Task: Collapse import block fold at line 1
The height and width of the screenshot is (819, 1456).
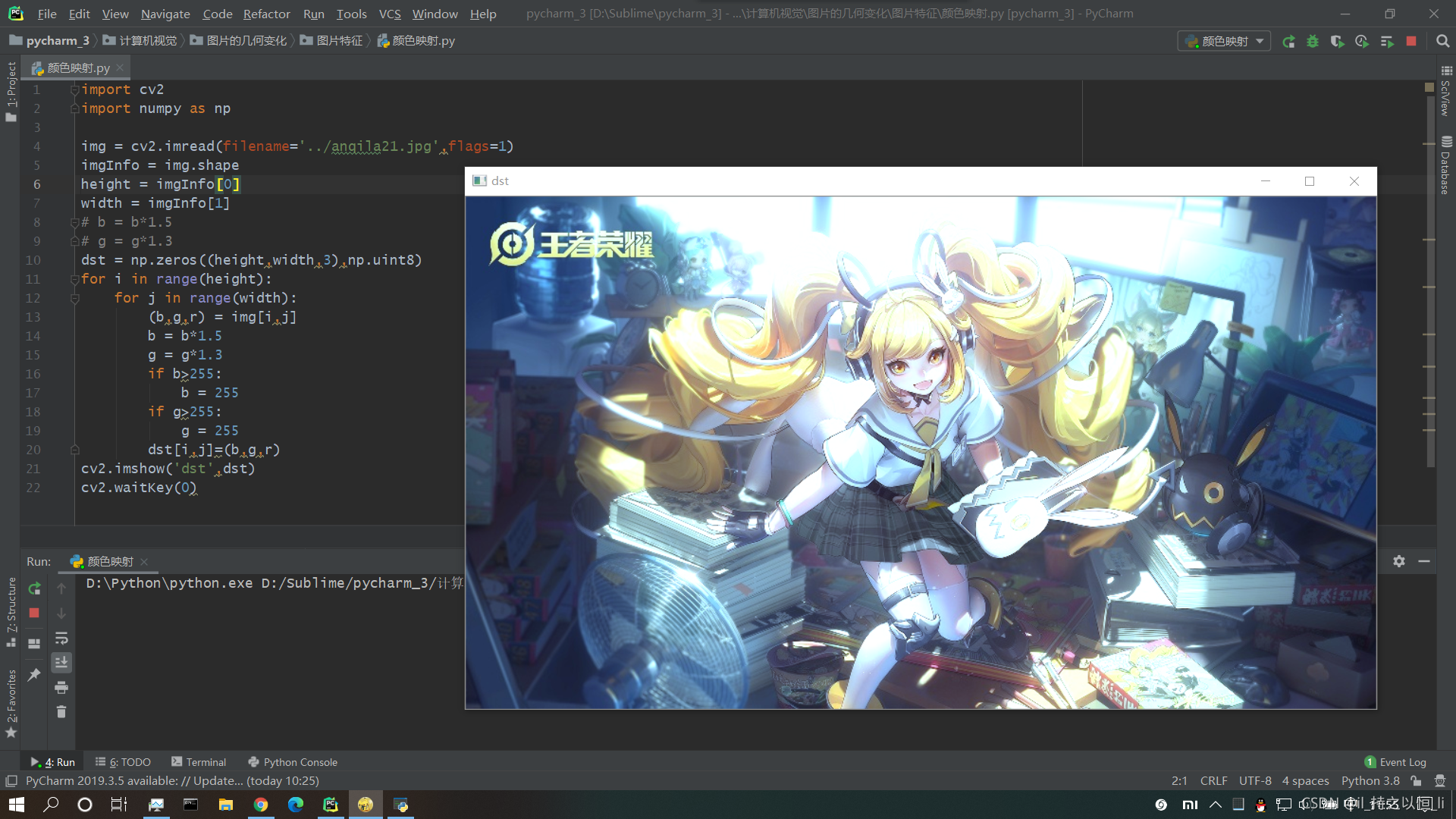Action: coord(74,89)
